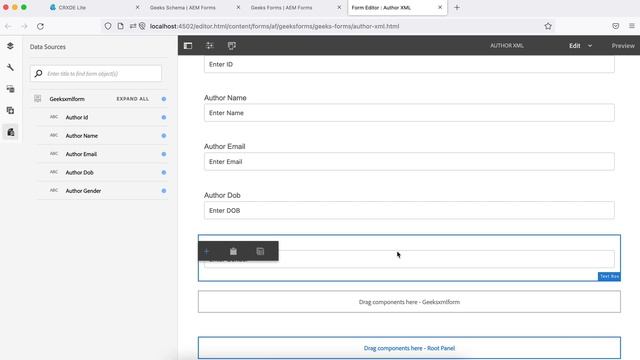The width and height of the screenshot is (640, 360).
Task: Click the browser back arrow
Action: [x=8, y=26]
